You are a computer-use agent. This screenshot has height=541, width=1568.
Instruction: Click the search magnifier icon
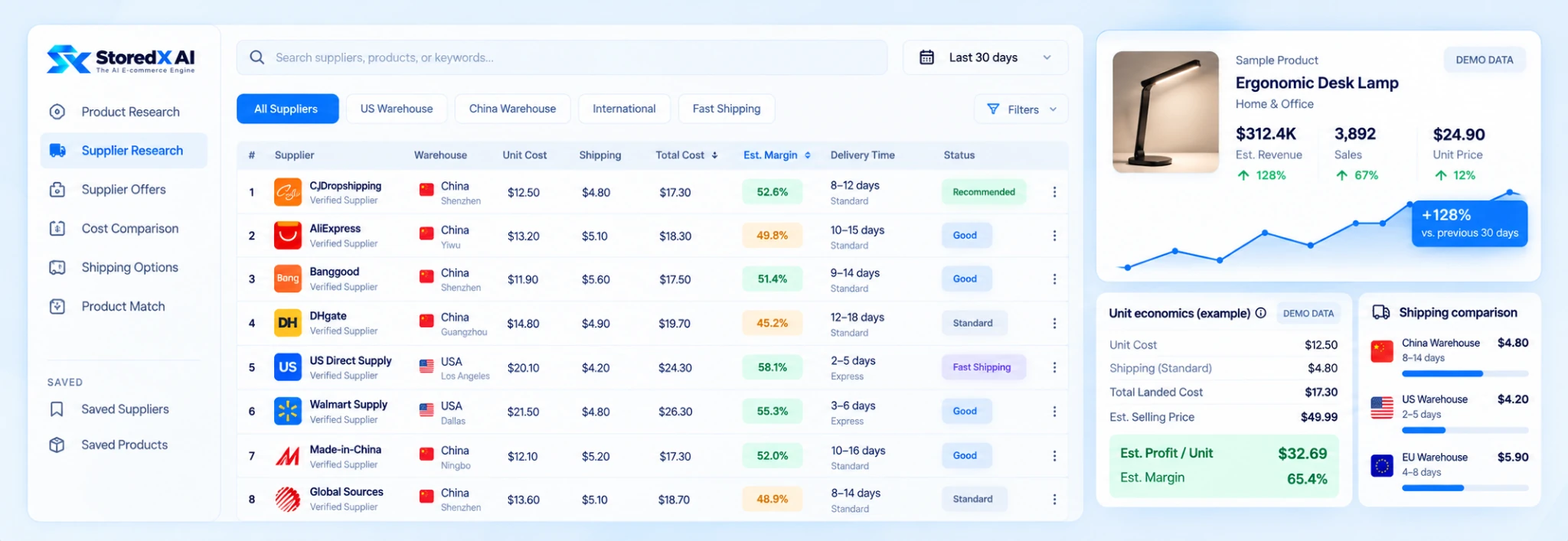point(257,57)
